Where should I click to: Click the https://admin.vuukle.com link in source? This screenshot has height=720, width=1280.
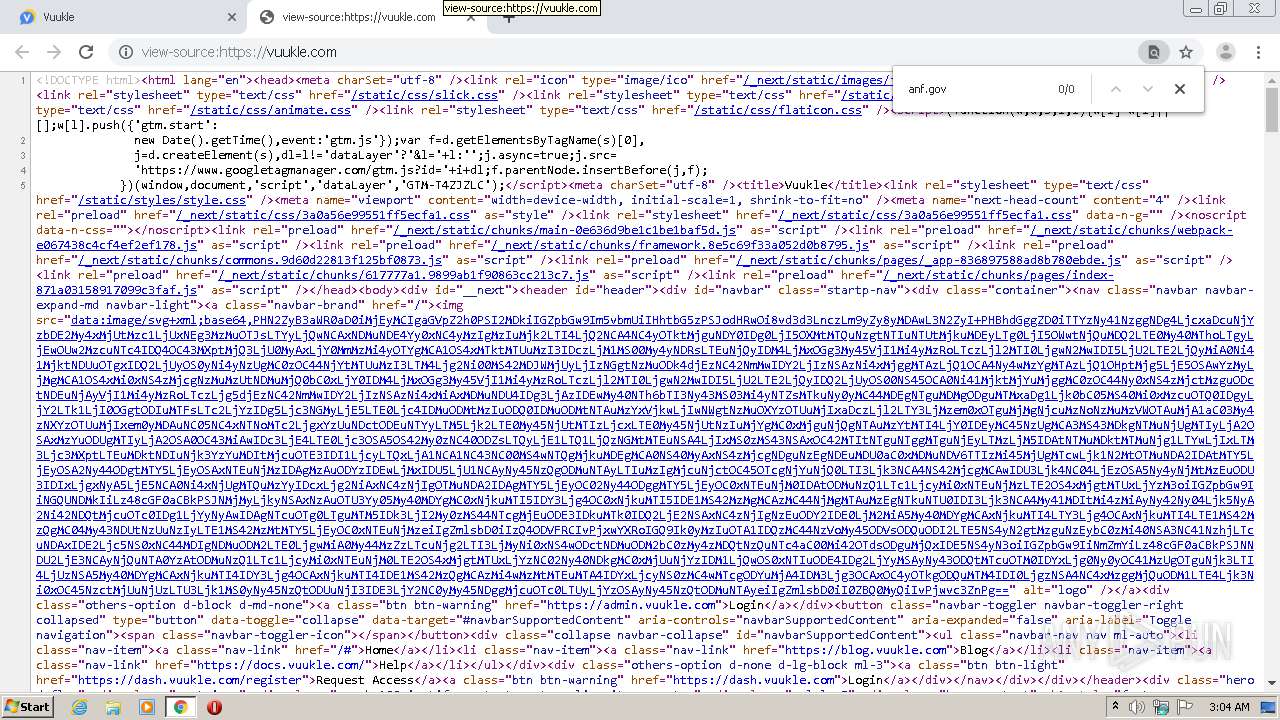[630, 605]
